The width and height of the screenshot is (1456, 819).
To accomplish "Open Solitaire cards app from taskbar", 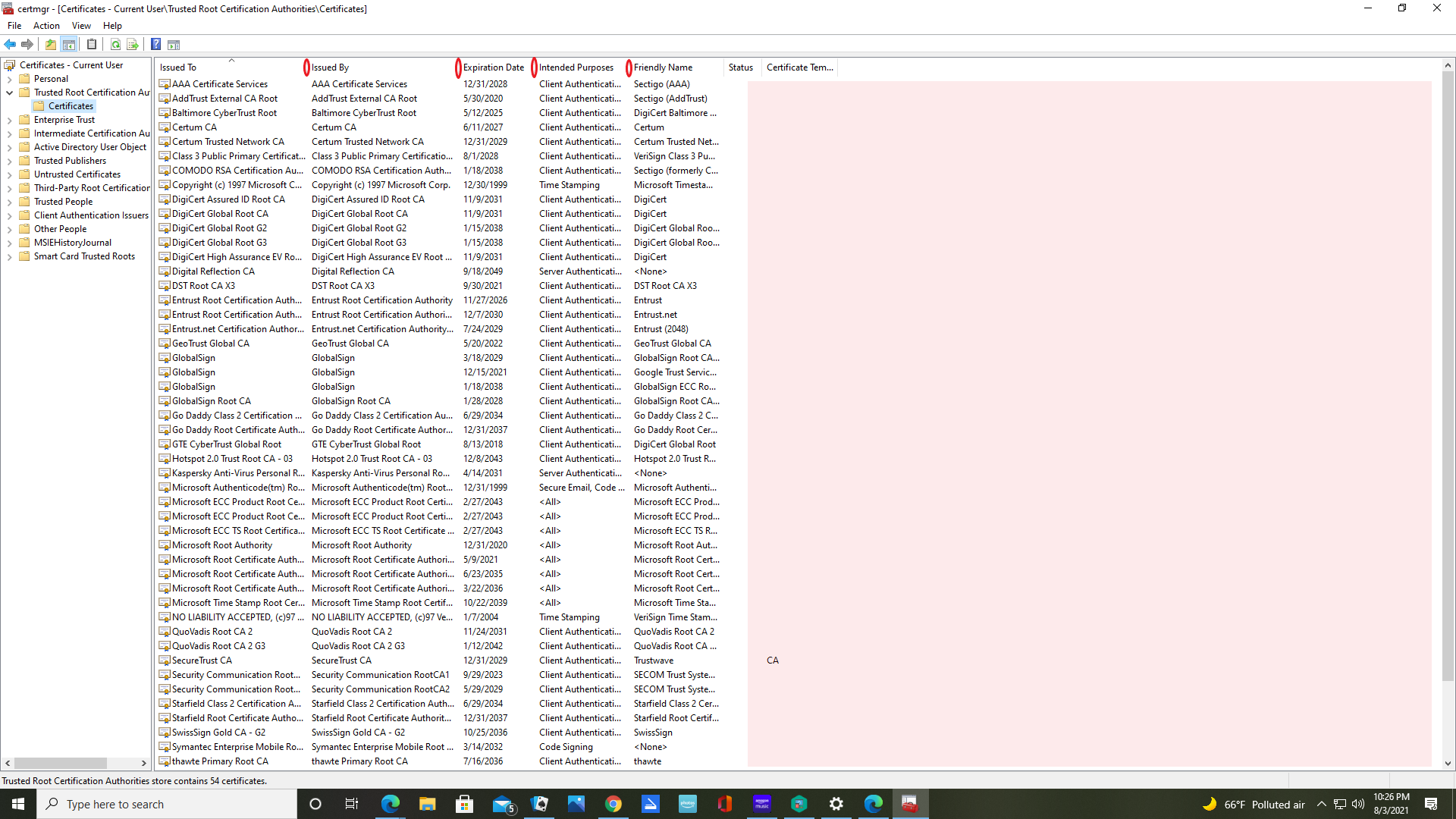I will pos(539,804).
